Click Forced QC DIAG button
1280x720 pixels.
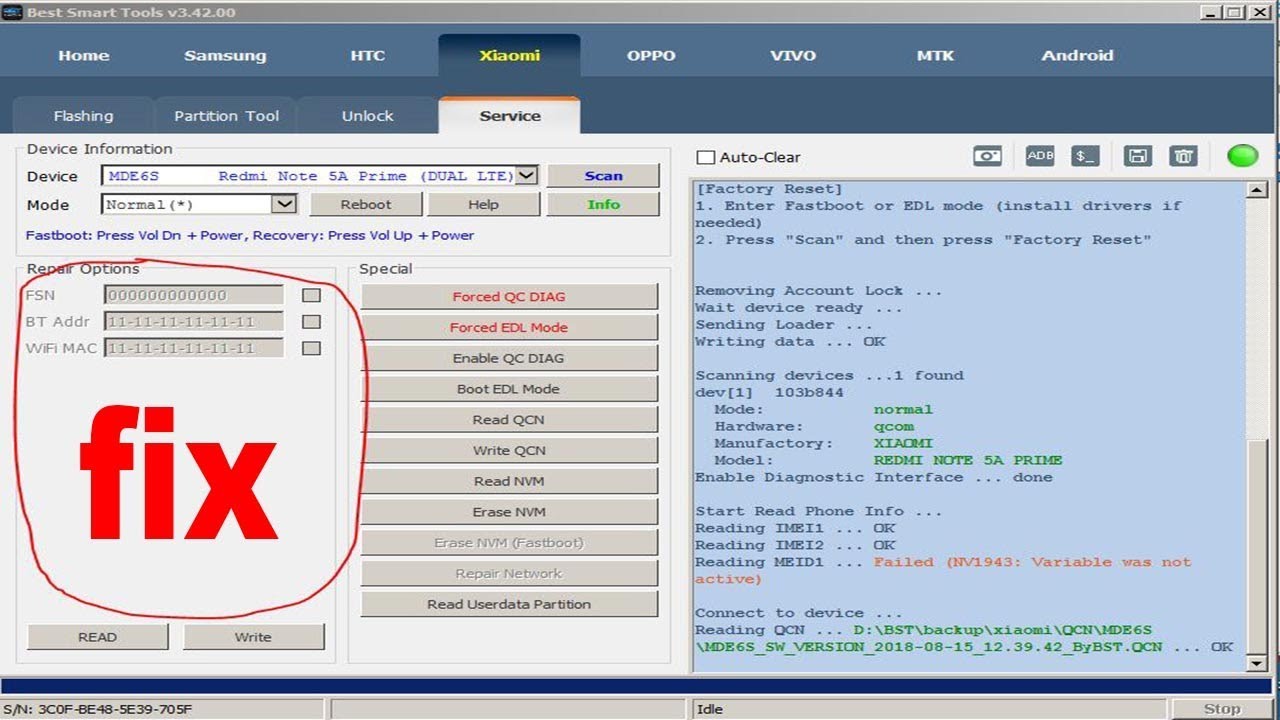tap(509, 296)
